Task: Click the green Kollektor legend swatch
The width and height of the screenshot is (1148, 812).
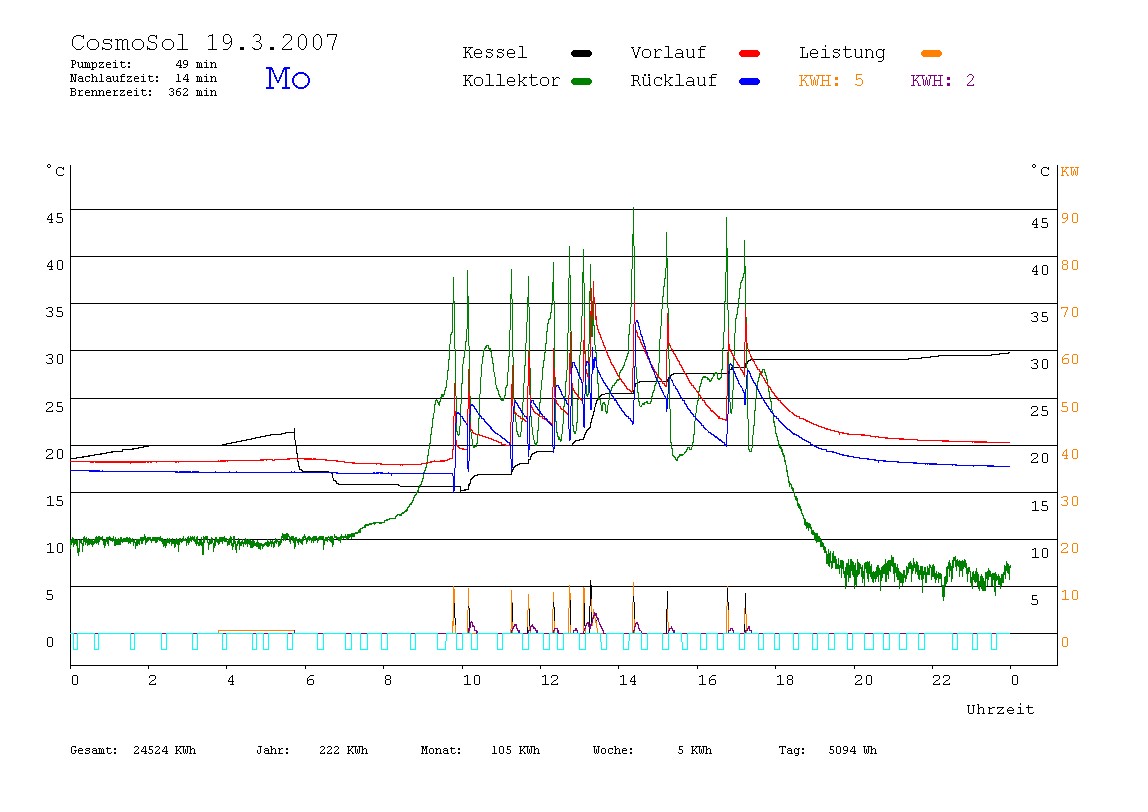Action: click(581, 81)
